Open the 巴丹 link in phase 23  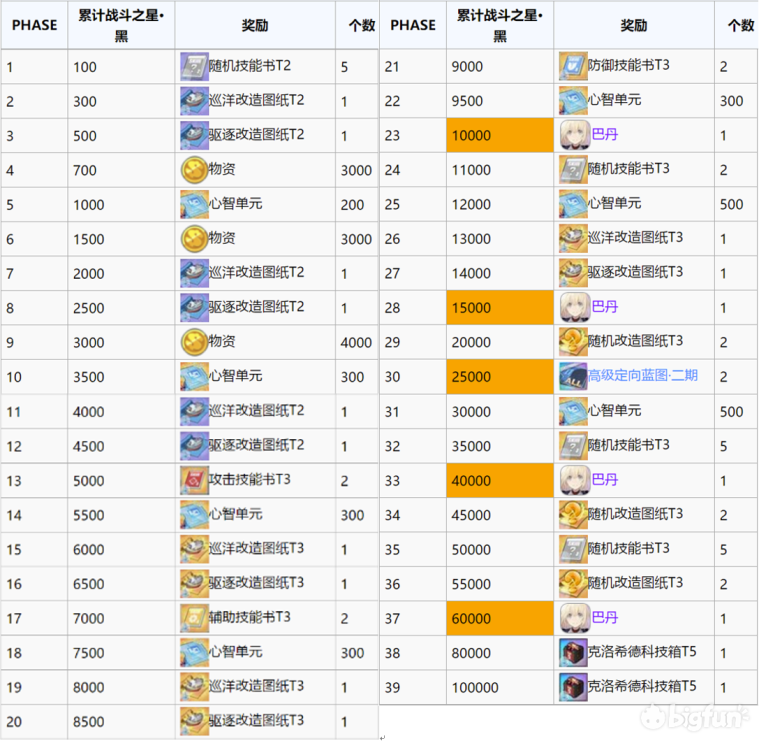click(605, 134)
